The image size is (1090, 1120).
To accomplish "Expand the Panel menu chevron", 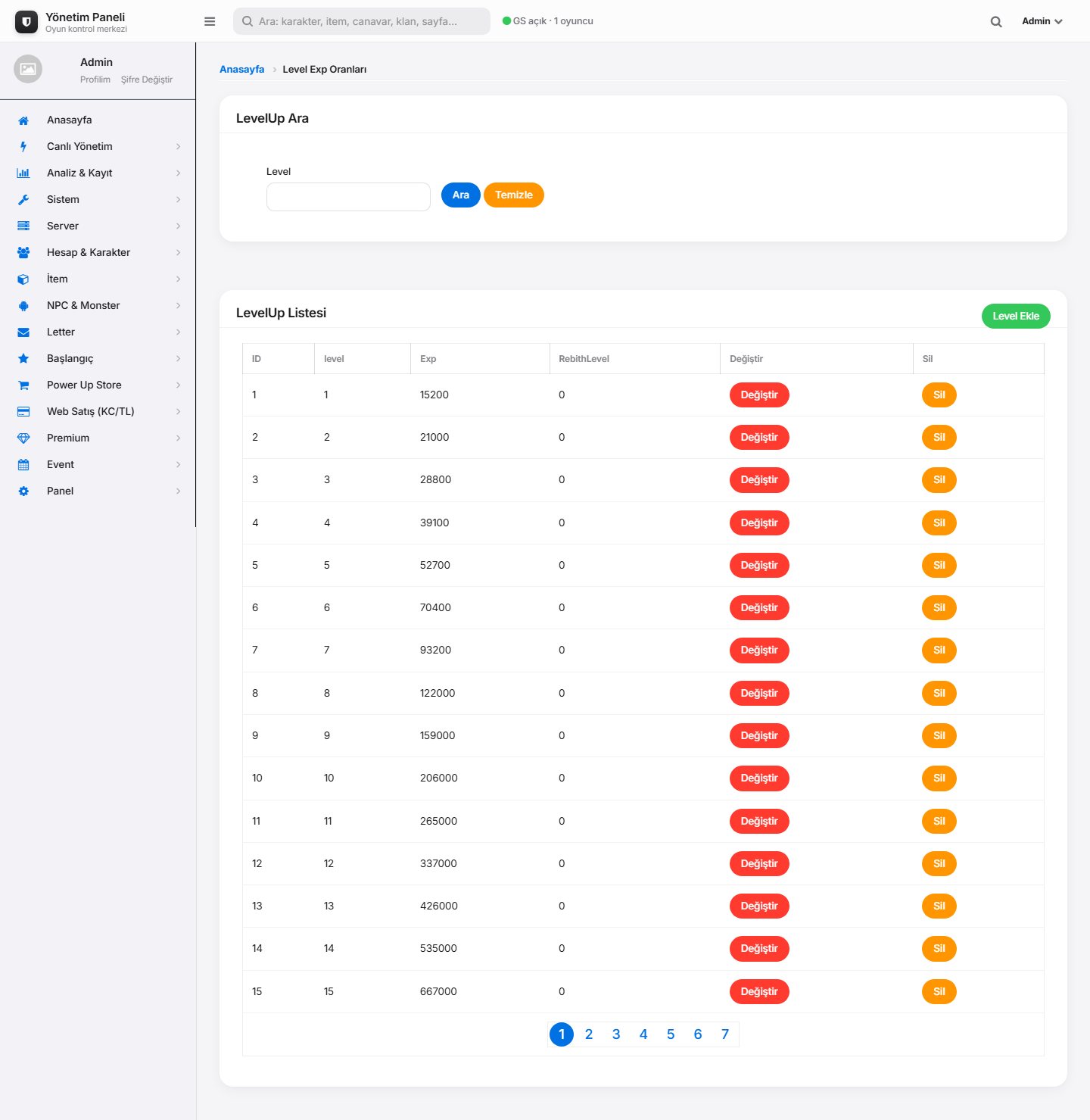I will [x=179, y=491].
